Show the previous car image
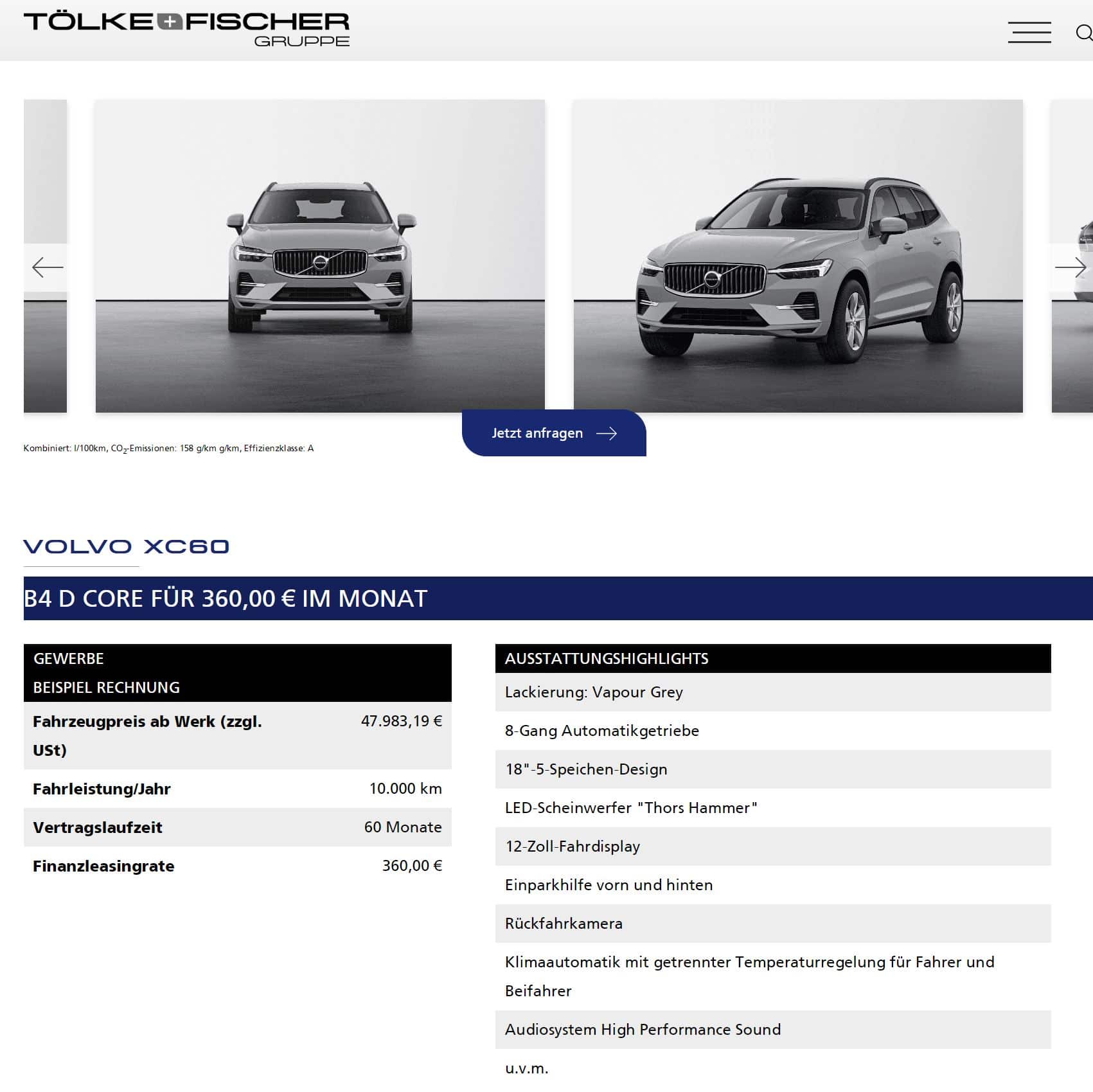1093x1092 pixels. (47, 267)
